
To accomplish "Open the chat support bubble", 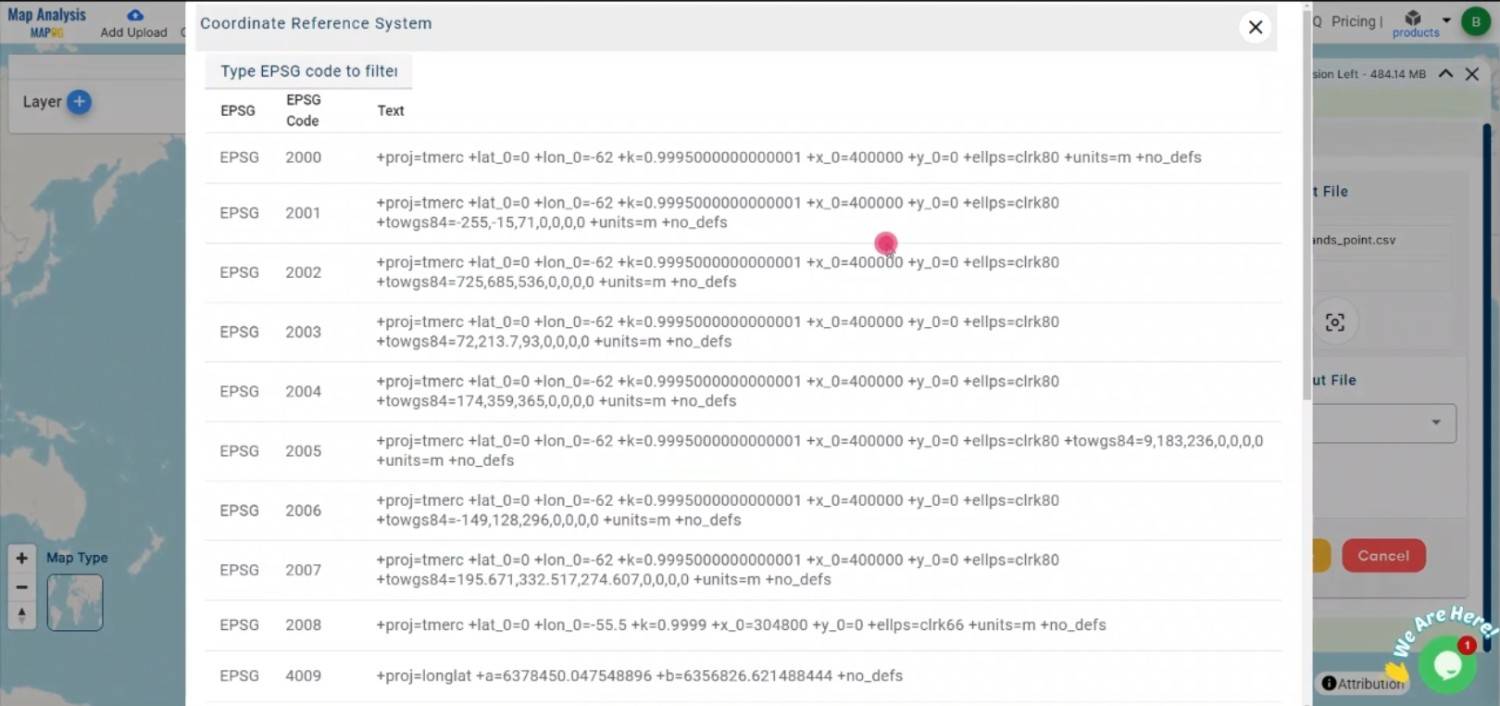I will [1447, 664].
